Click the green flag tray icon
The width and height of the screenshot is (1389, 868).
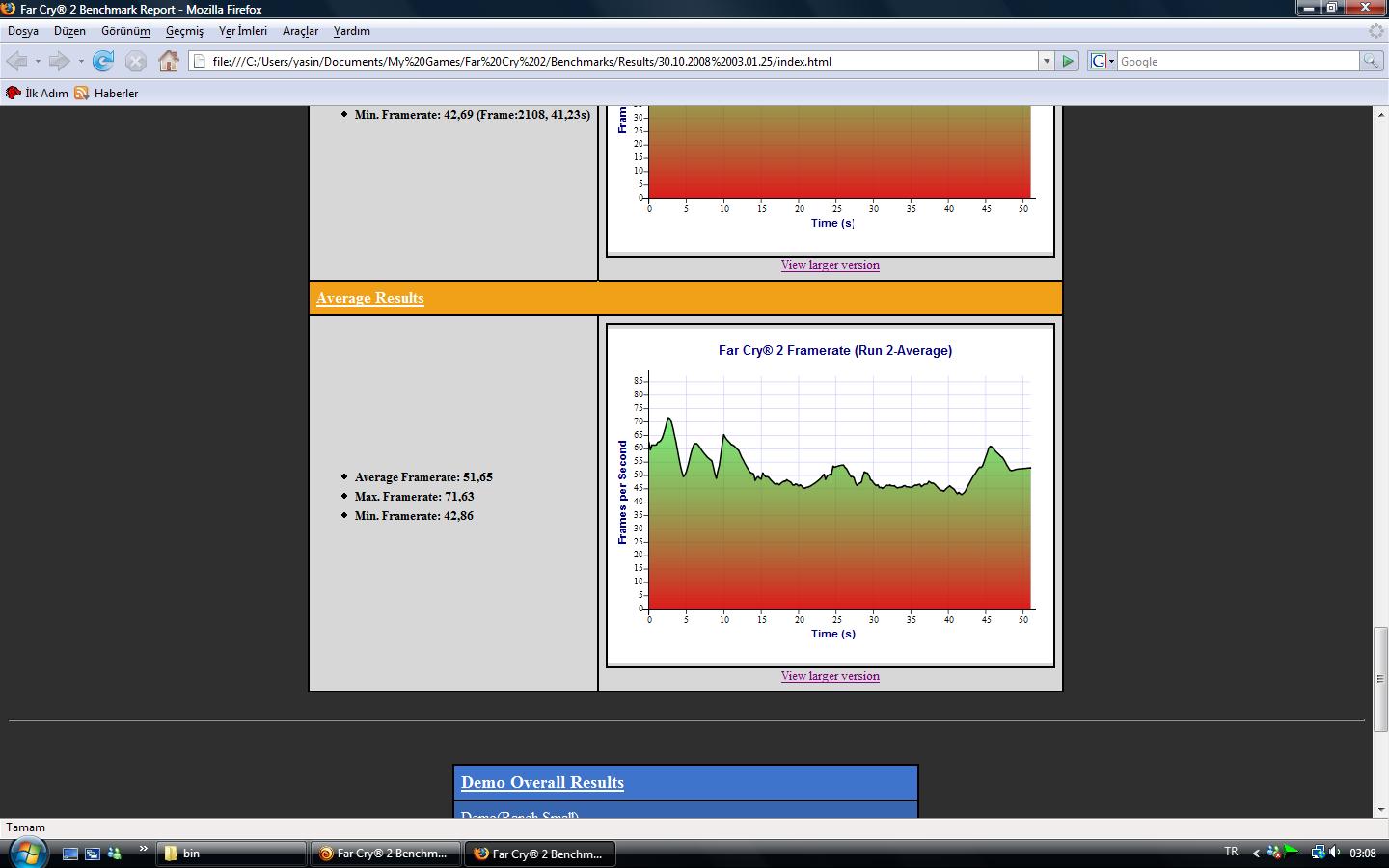1291,852
